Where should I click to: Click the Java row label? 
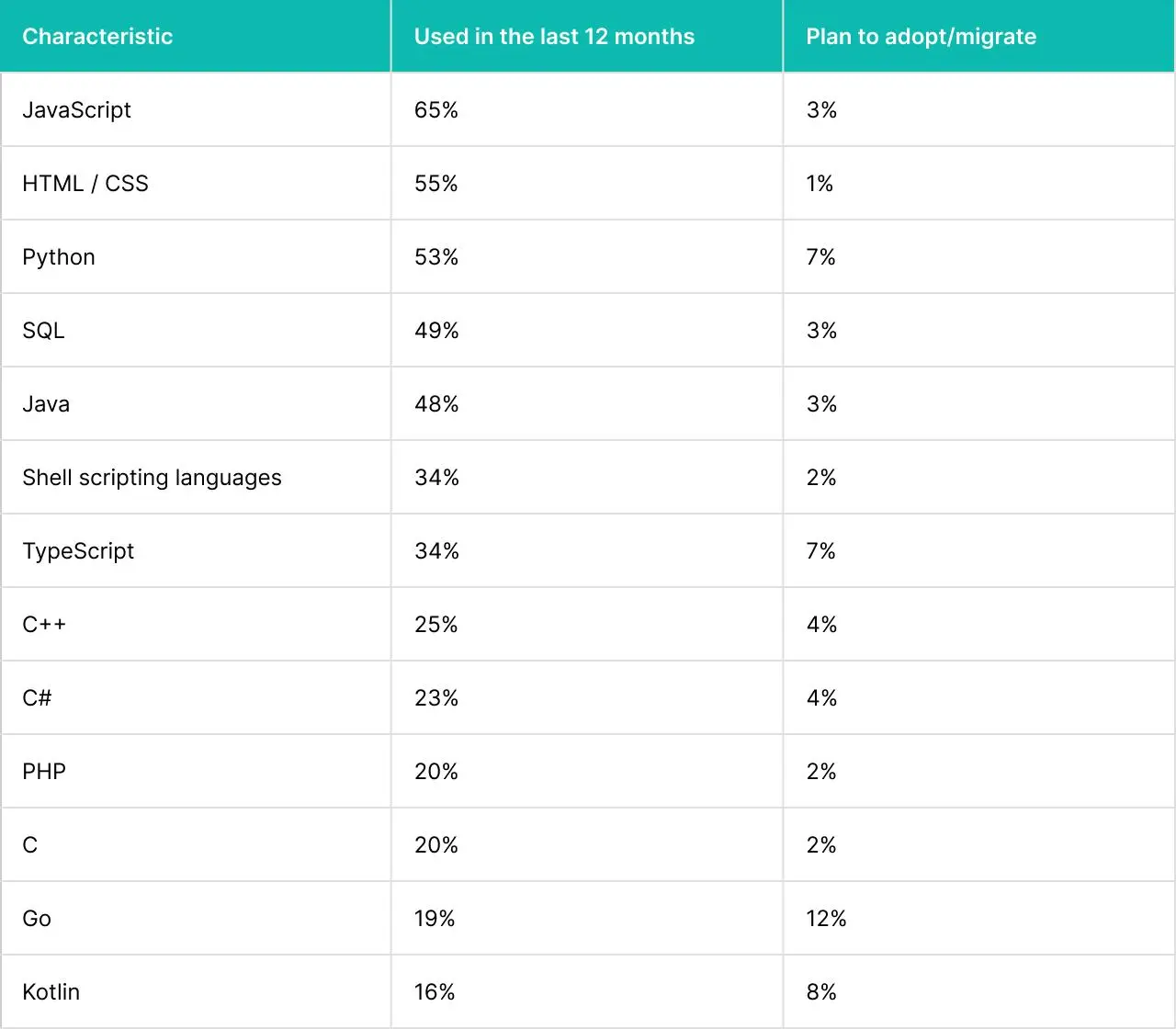pyautogui.click(x=46, y=404)
